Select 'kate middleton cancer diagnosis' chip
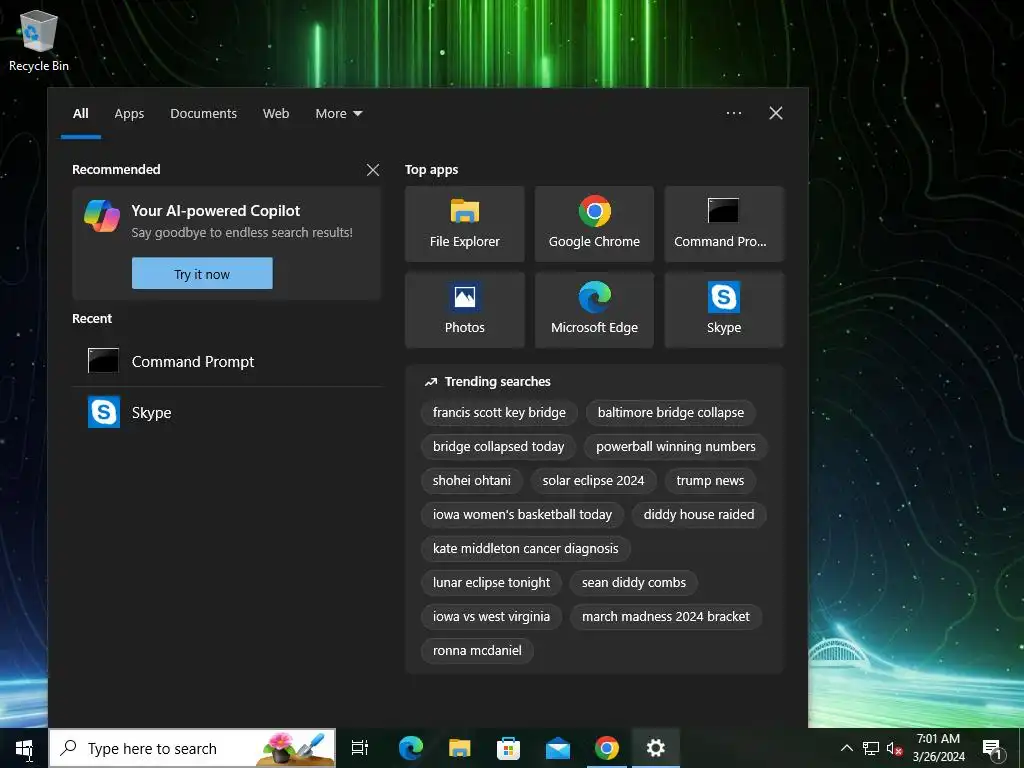This screenshot has width=1024, height=768. click(526, 549)
